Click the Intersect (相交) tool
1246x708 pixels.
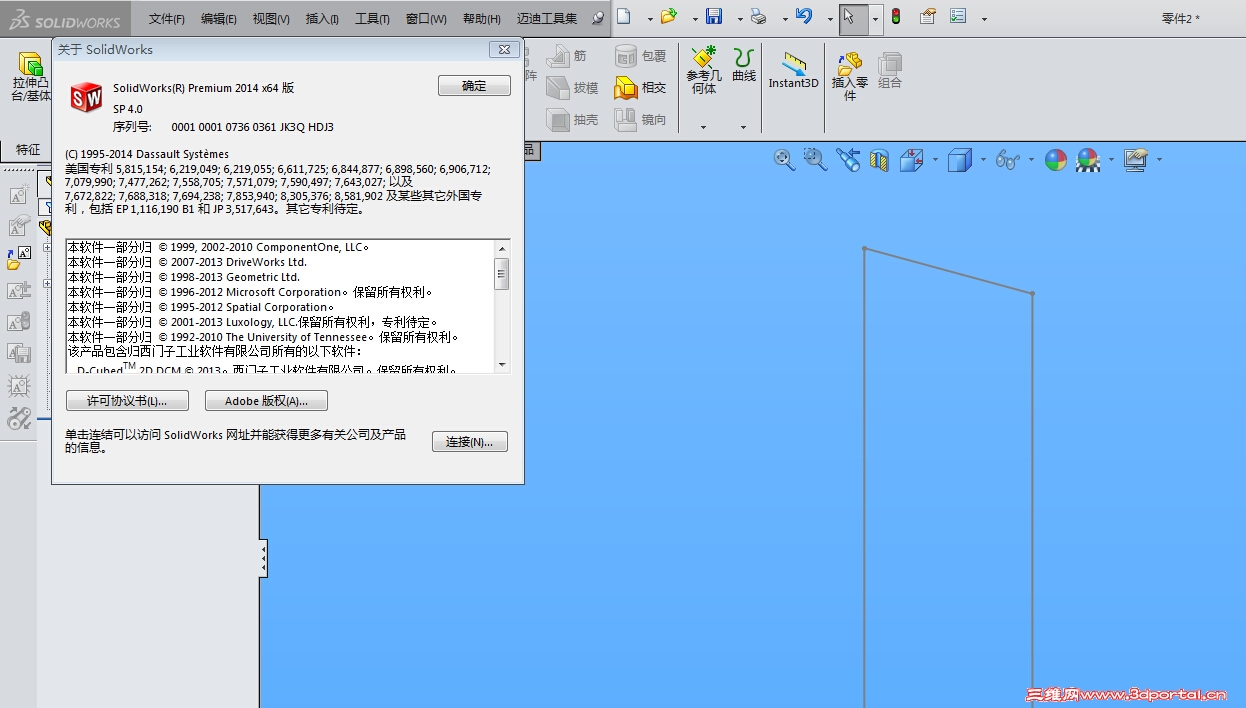coord(640,88)
